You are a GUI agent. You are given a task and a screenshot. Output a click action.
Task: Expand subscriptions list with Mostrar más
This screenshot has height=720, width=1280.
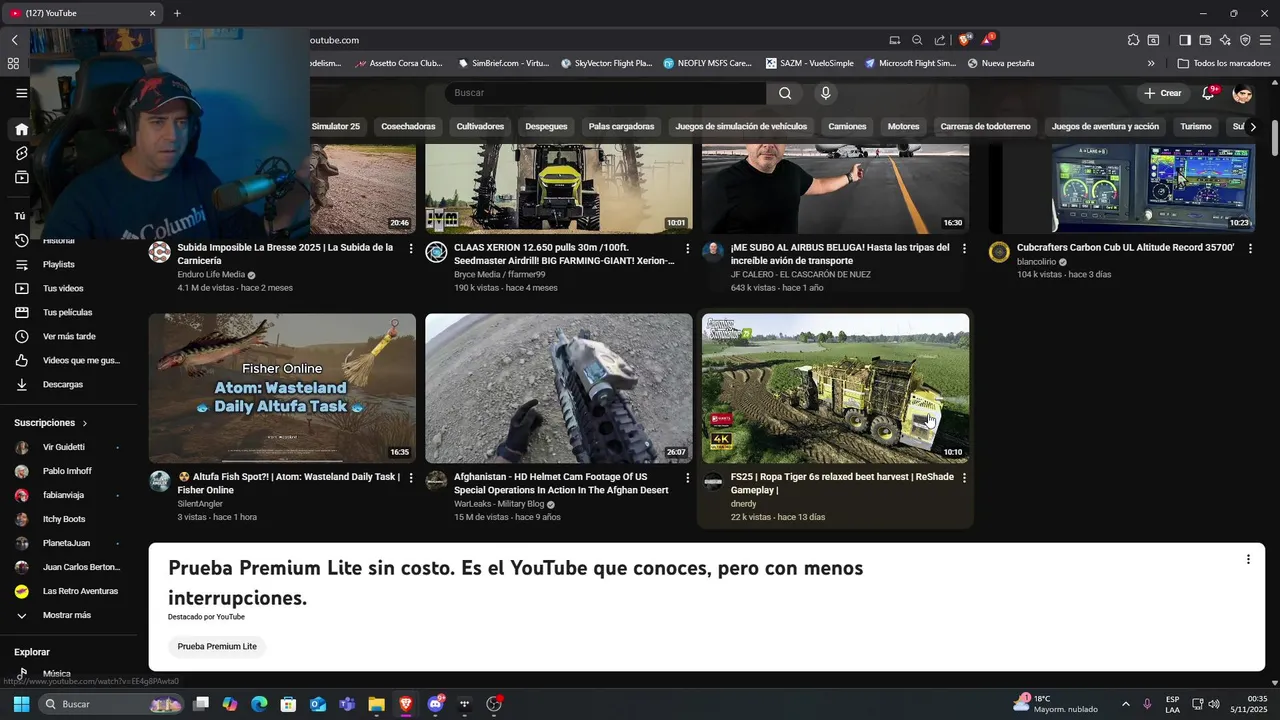pos(68,615)
